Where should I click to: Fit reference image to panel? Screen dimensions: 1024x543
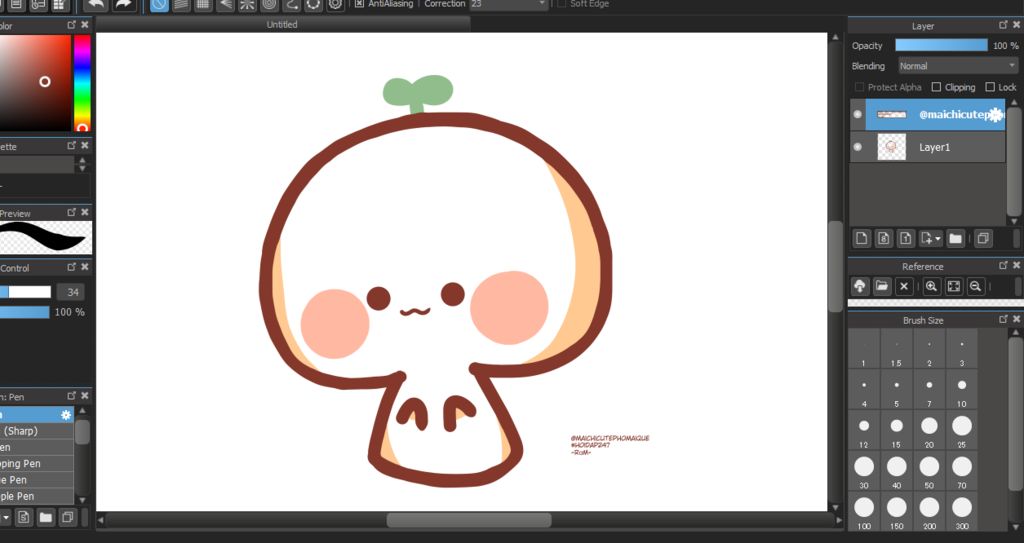click(953, 286)
